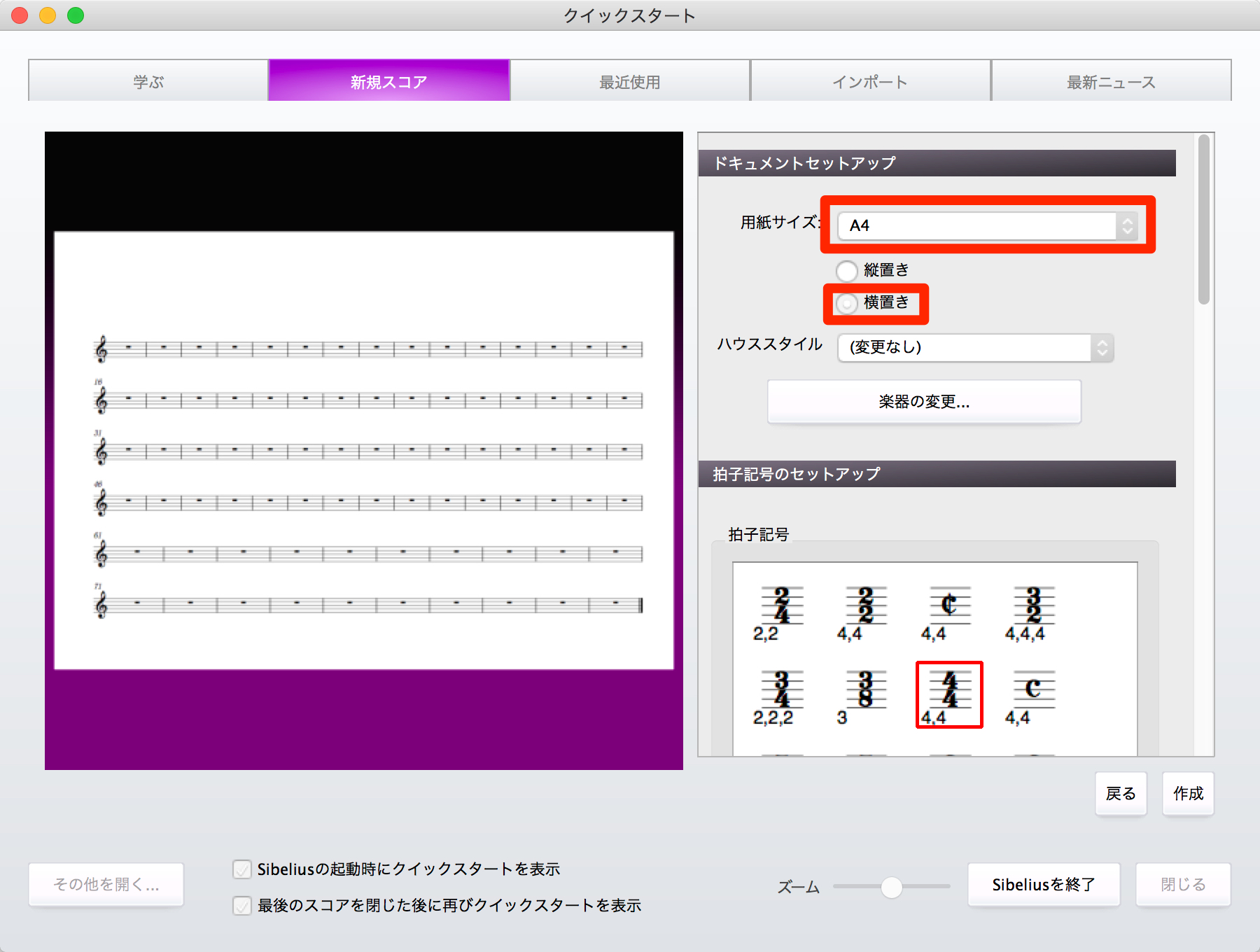Switch to the インポート tab

coord(870,81)
